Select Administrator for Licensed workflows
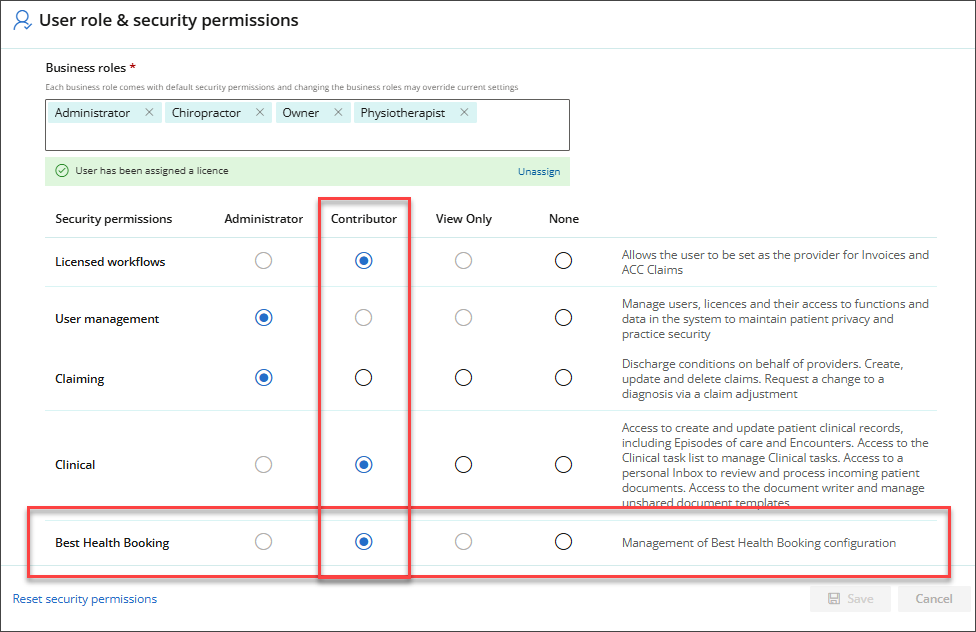 (263, 260)
